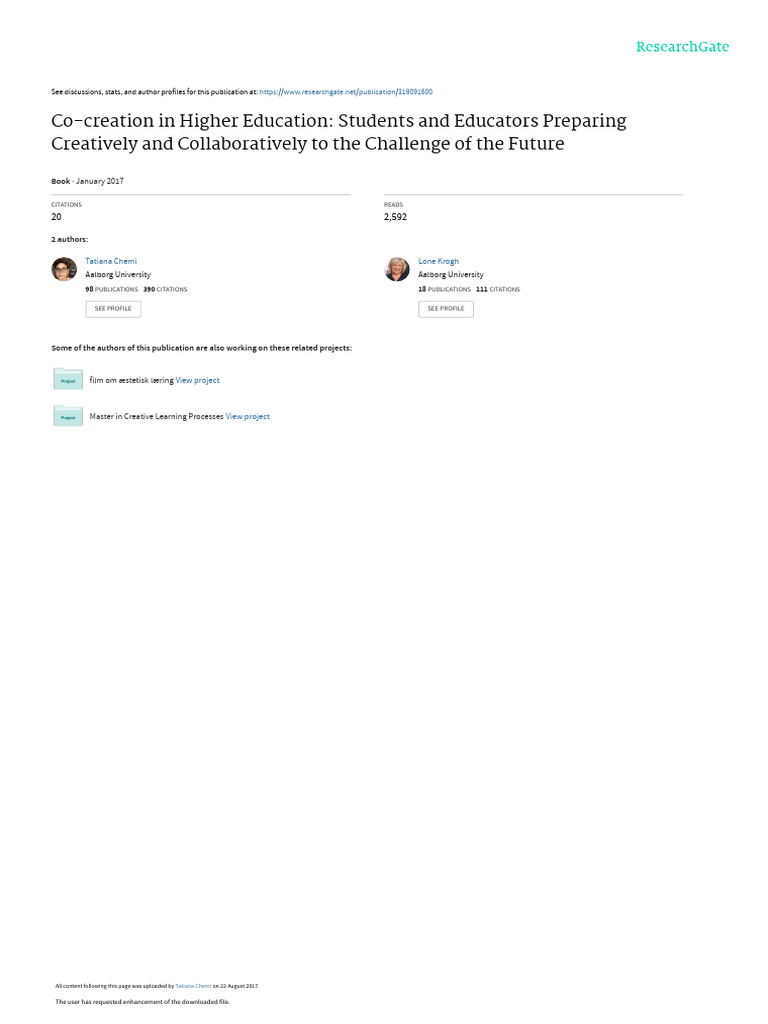The height and width of the screenshot is (1024, 768).
Task: Click Lone Krogh's 111 citations stat
Action: pyautogui.click(x=498, y=289)
